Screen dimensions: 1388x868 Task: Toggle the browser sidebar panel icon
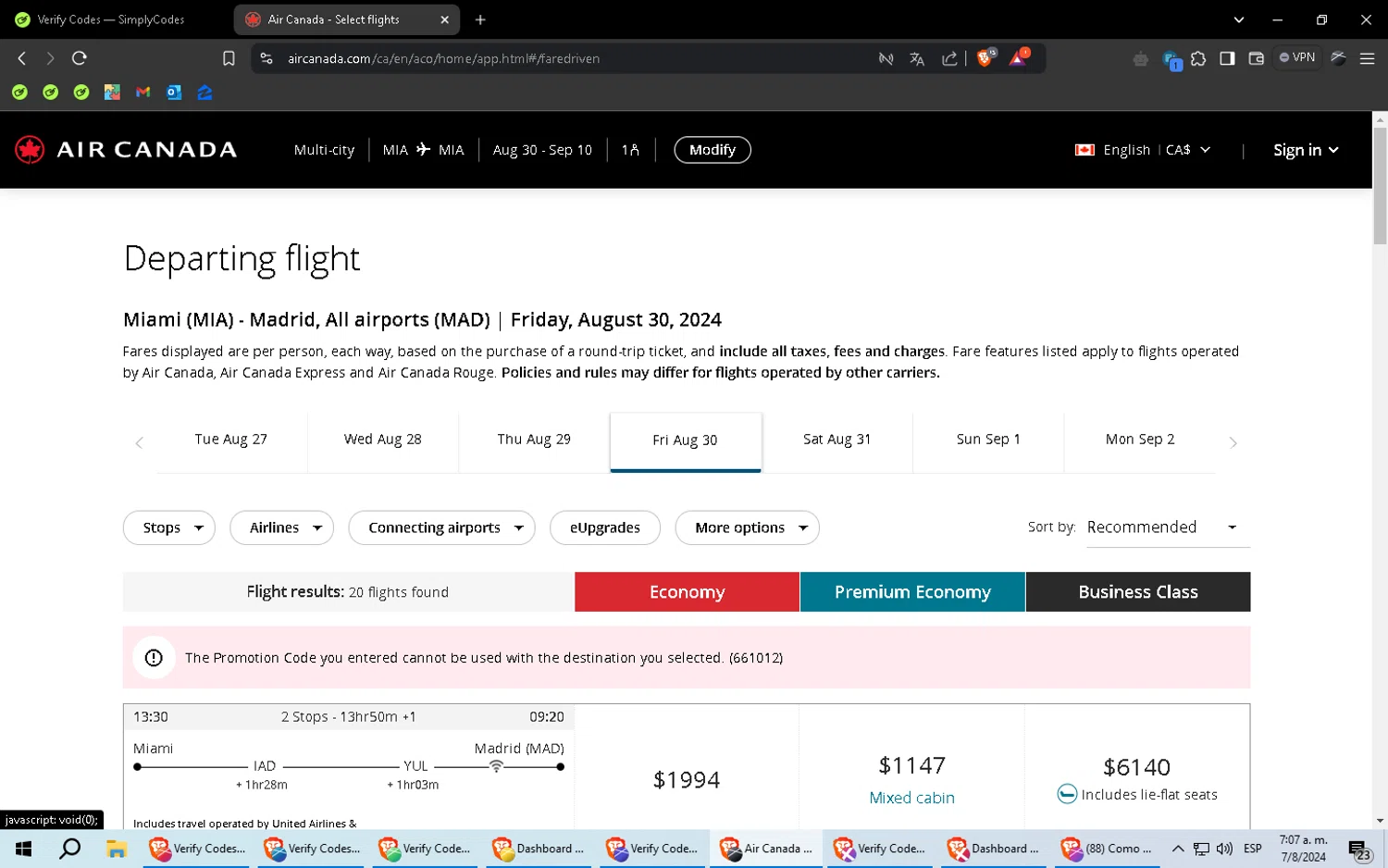1227,58
